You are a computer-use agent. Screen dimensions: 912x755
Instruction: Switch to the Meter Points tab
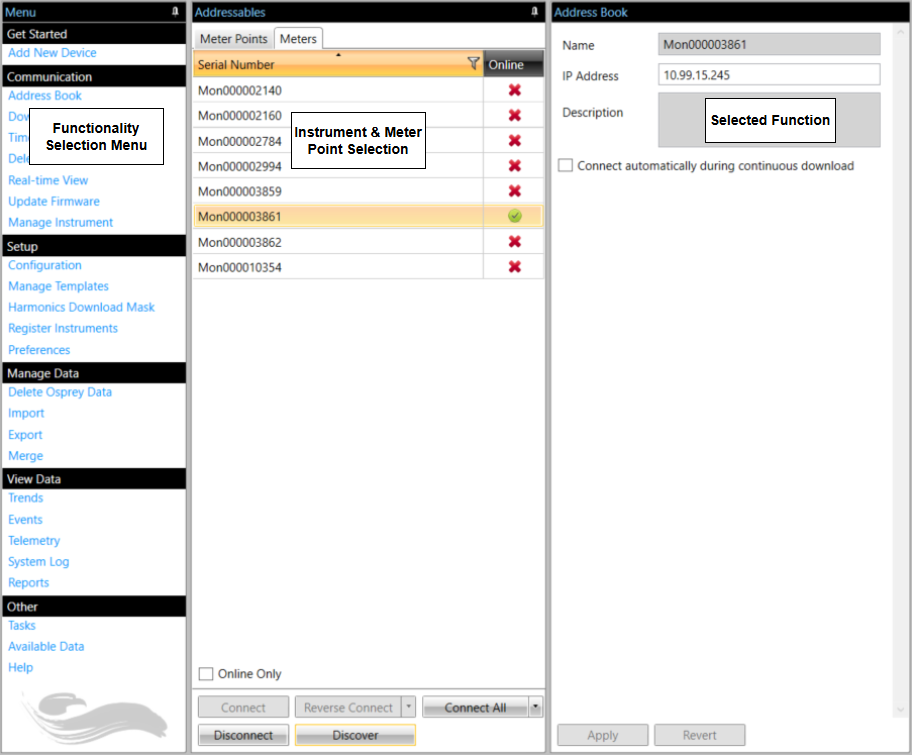[234, 39]
